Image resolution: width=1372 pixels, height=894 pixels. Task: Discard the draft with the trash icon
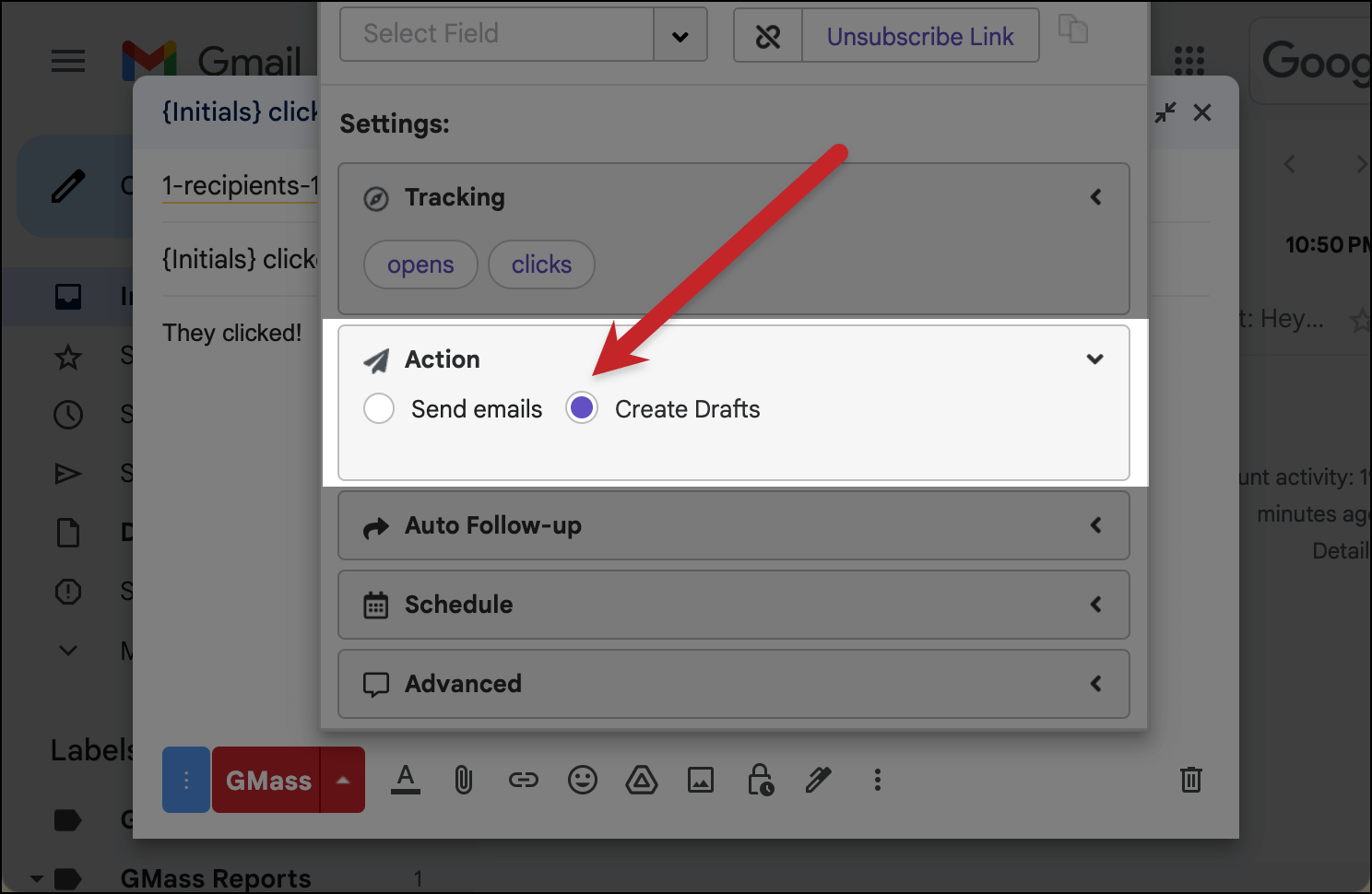click(x=1191, y=780)
